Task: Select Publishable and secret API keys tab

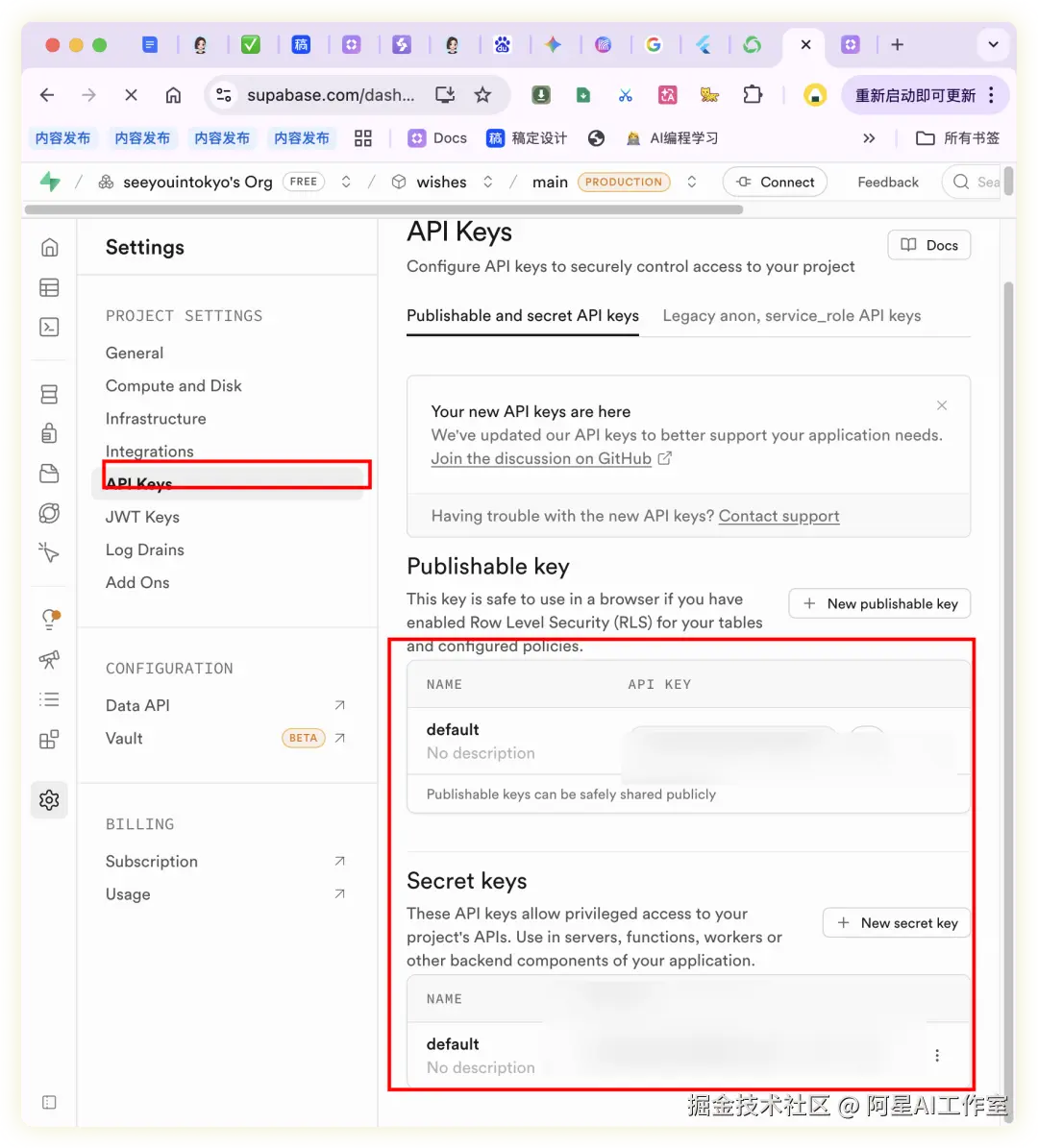Action: [x=522, y=315]
